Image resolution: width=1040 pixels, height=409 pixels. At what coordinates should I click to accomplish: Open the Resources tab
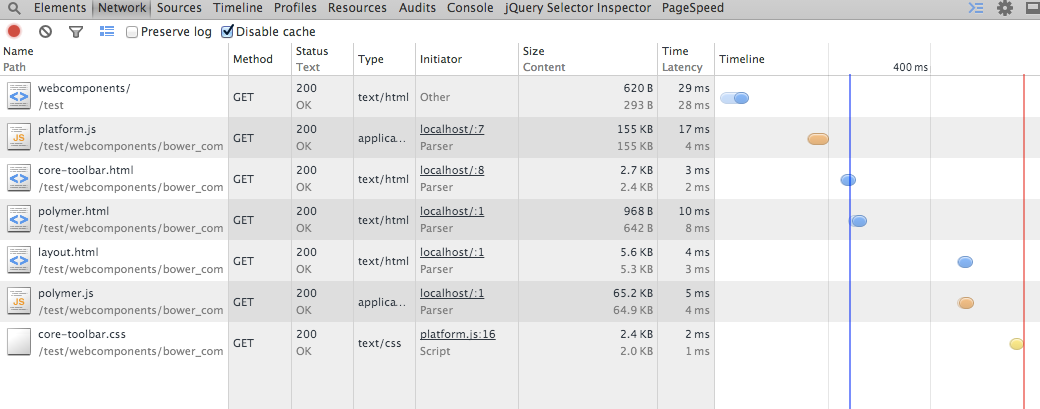tap(358, 8)
